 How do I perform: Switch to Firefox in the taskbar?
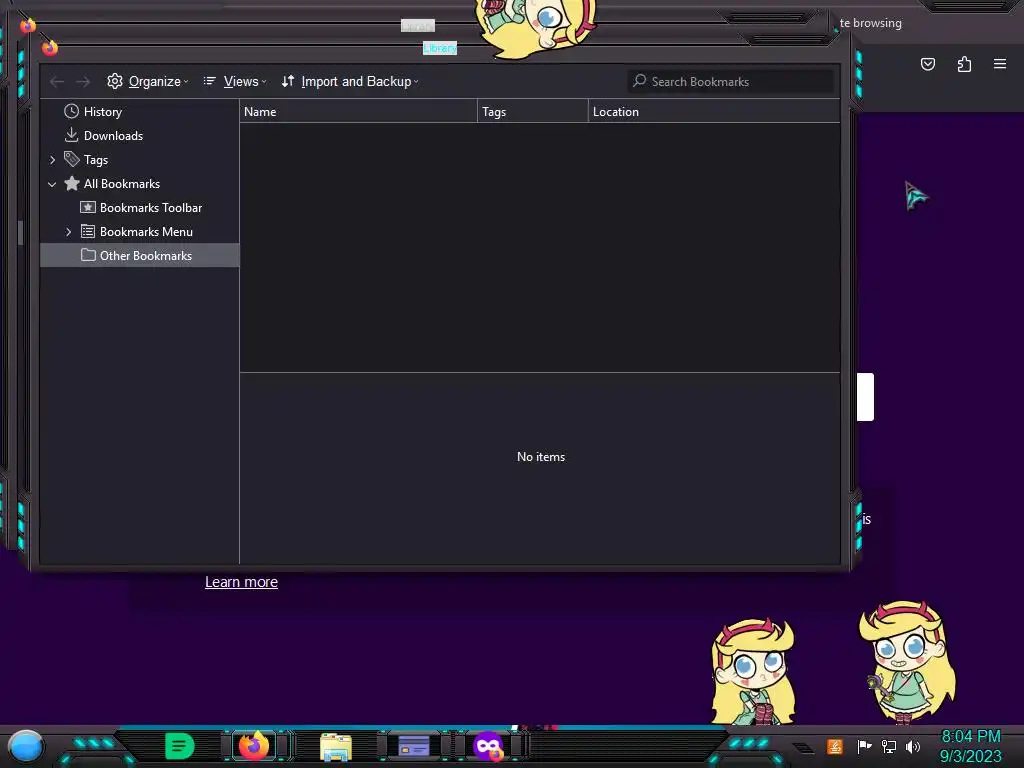(254, 746)
